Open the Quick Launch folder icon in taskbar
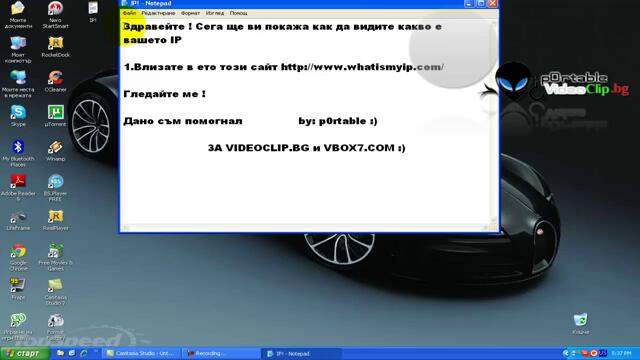Viewport: 640px width, 360px height. coord(60,353)
